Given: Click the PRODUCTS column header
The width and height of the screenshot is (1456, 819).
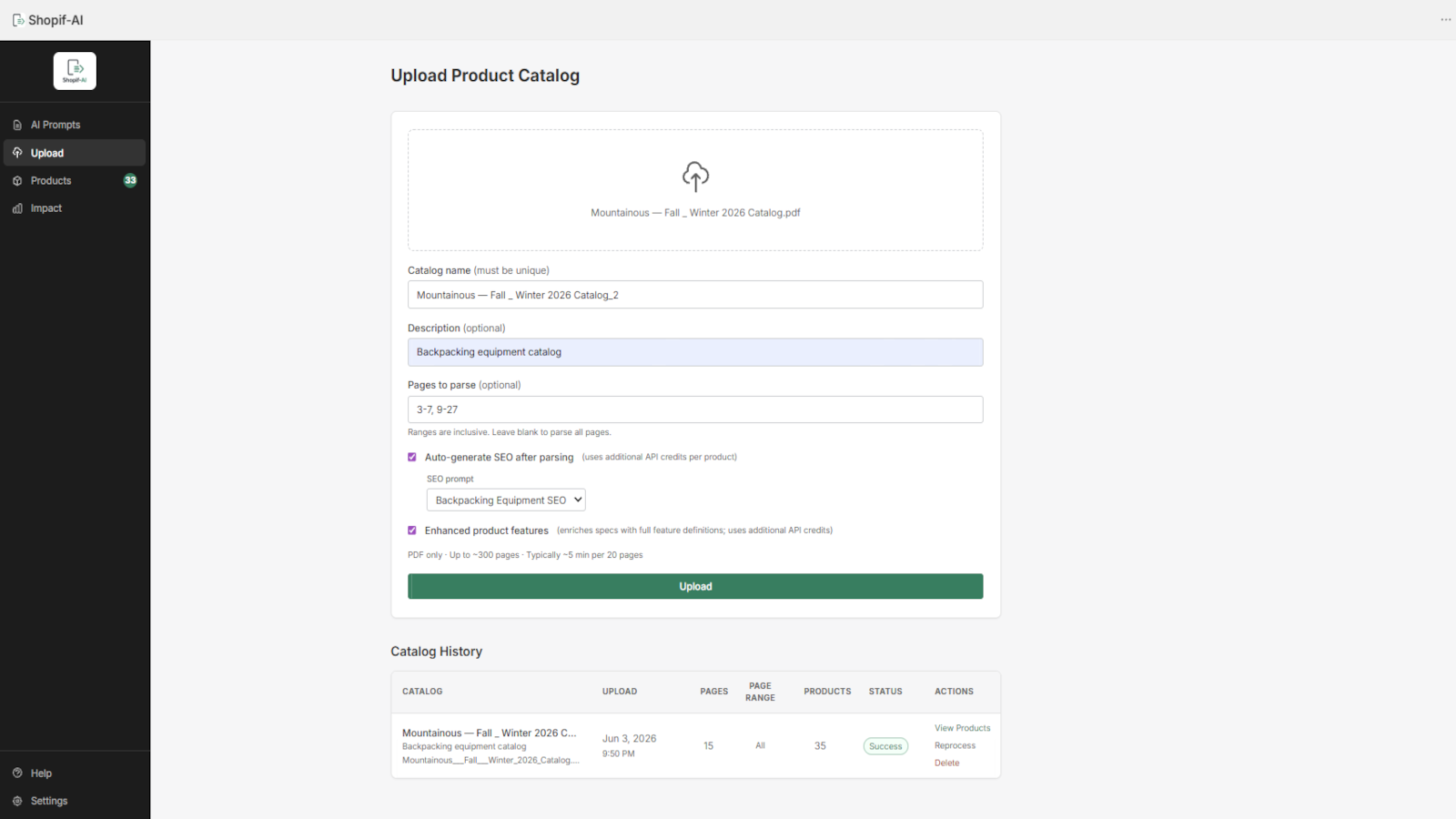Looking at the screenshot, I should (x=827, y=692).
